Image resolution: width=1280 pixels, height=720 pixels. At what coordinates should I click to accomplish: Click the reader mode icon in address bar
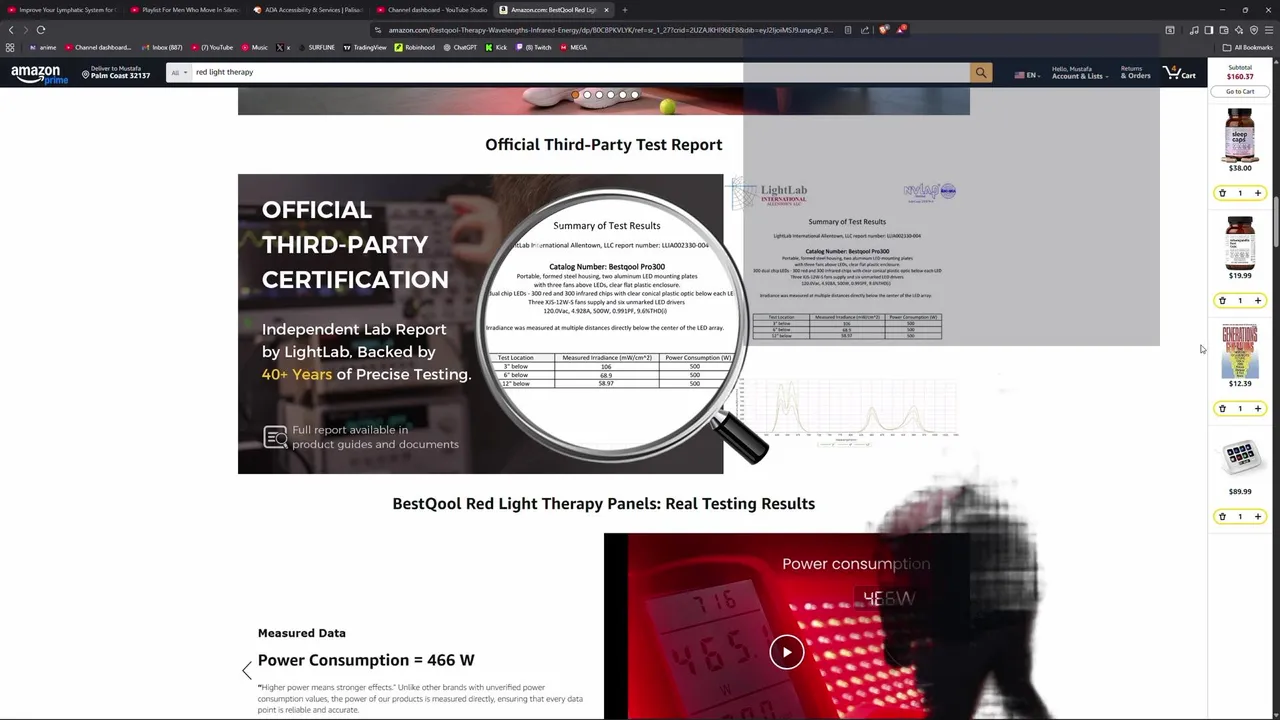pos(848,30)
